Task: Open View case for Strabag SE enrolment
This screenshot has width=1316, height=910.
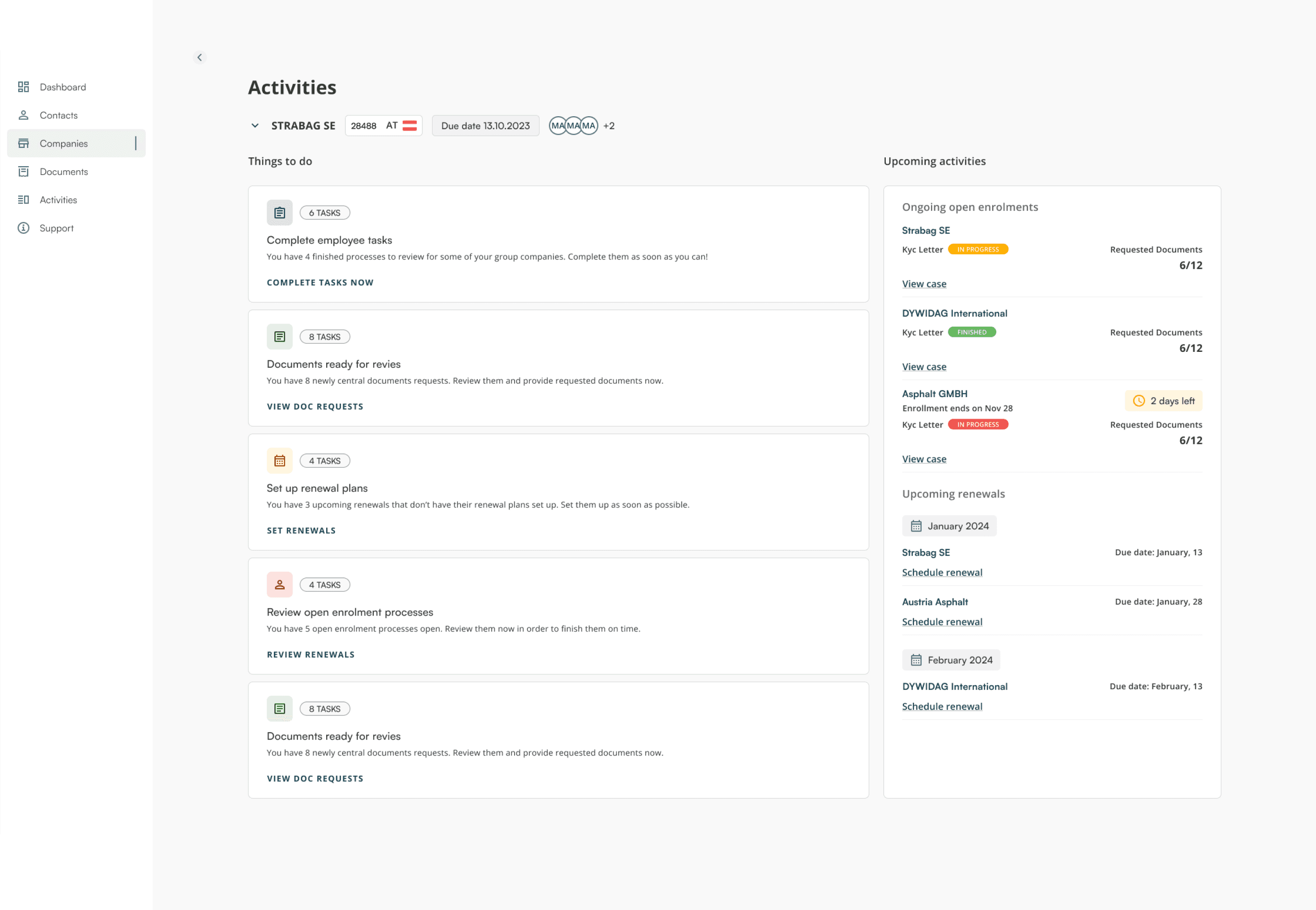Action: click(924, 284)
